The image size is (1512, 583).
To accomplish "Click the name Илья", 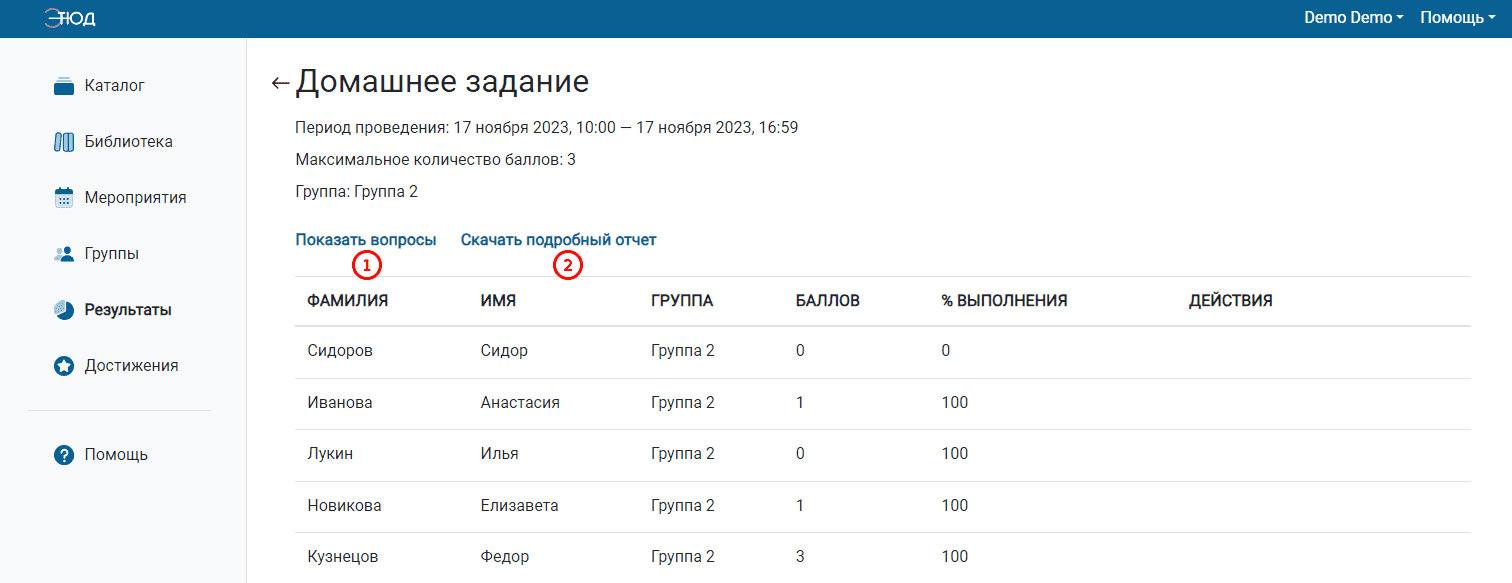I will 499,454.
